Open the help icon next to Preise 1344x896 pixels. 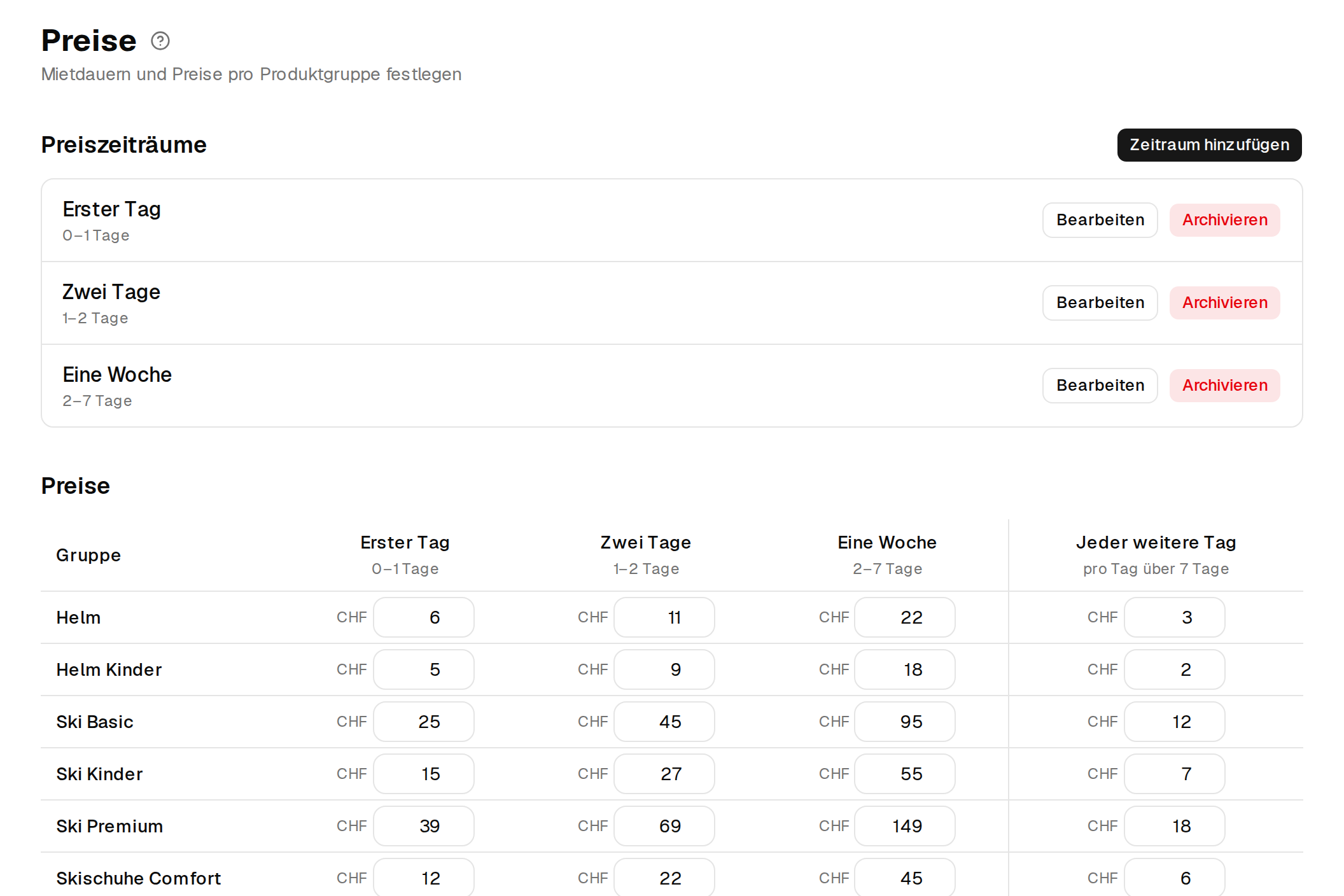click(x=160, y=41)
